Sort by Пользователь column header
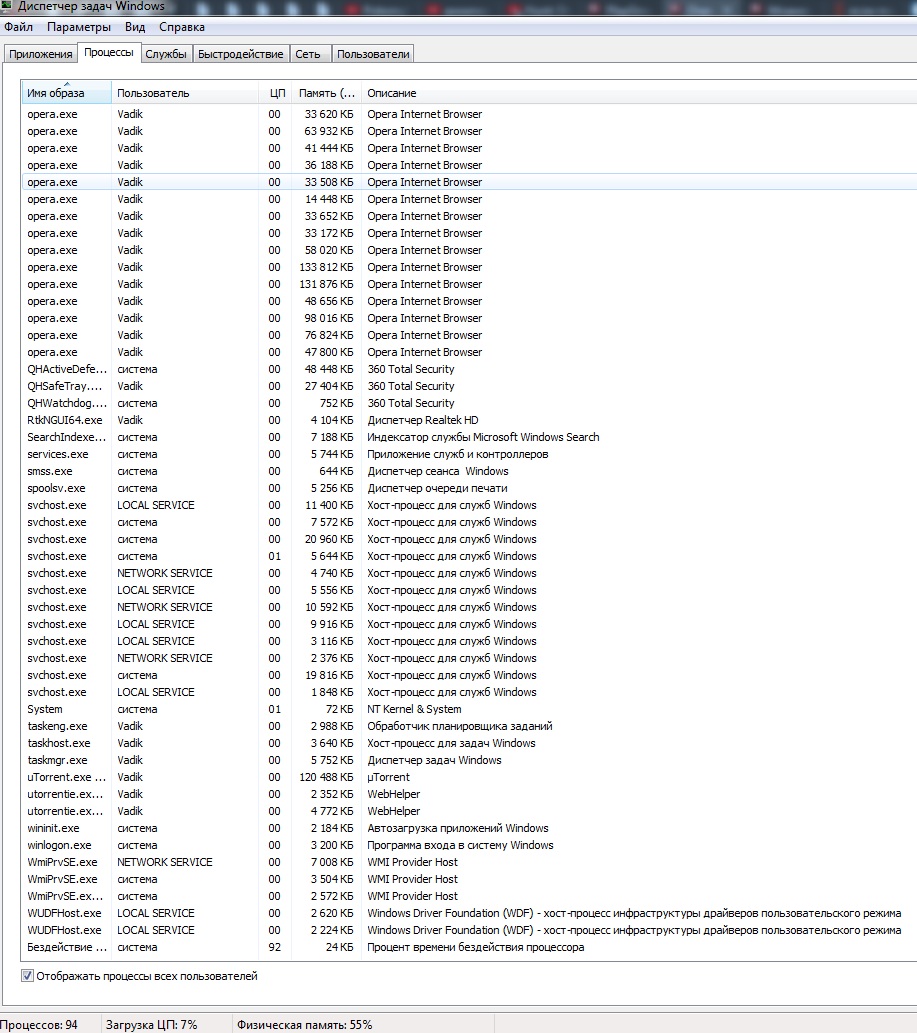This screenshot has width=917, height=1033. (185, 93)
